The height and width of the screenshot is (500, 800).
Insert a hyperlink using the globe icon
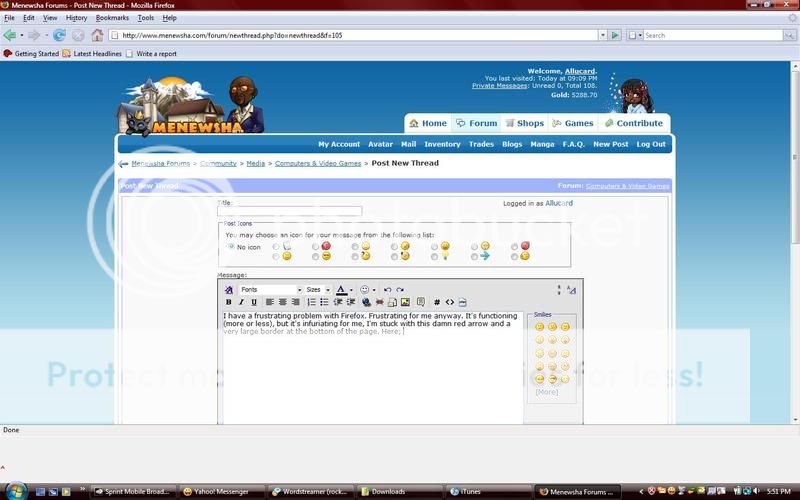point(367,302)
